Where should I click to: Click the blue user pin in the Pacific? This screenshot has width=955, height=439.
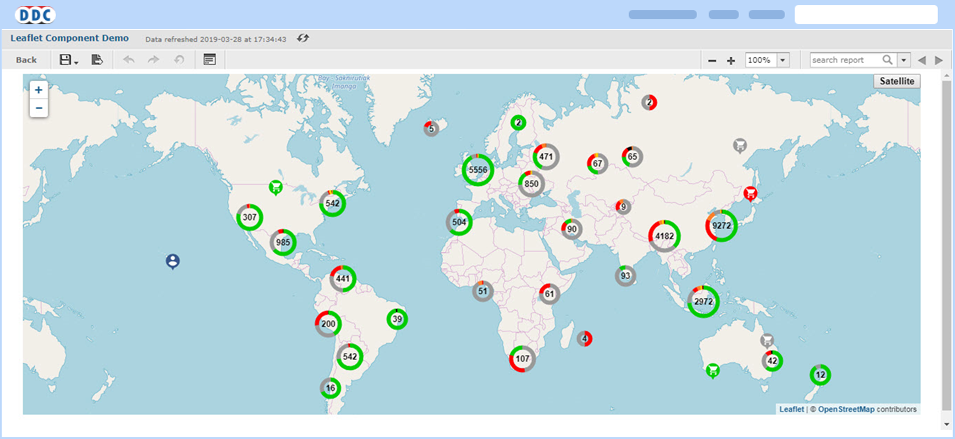coord(173,262)
